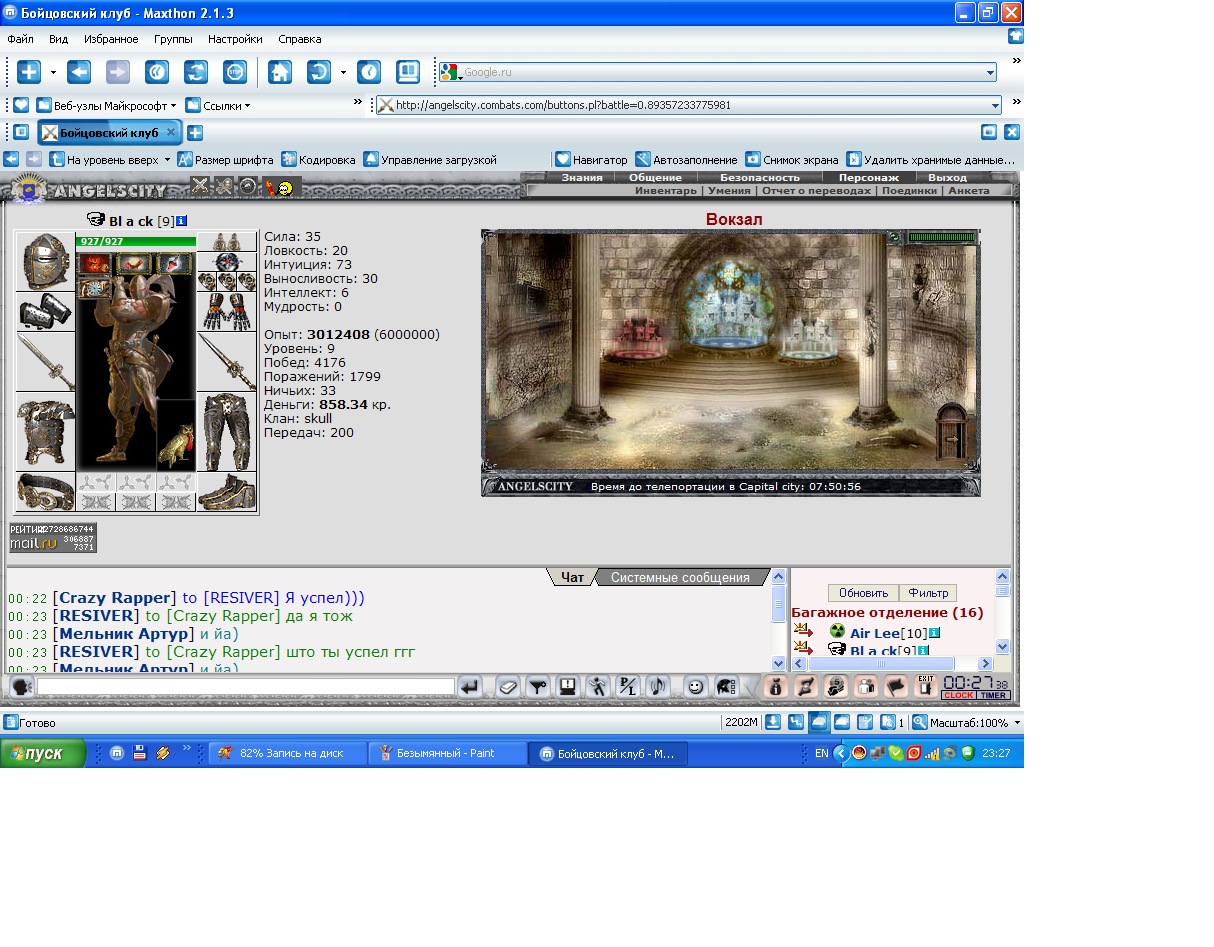Open the Настройки menu
Screen dimensions: 1214x947
click(235, 39)
